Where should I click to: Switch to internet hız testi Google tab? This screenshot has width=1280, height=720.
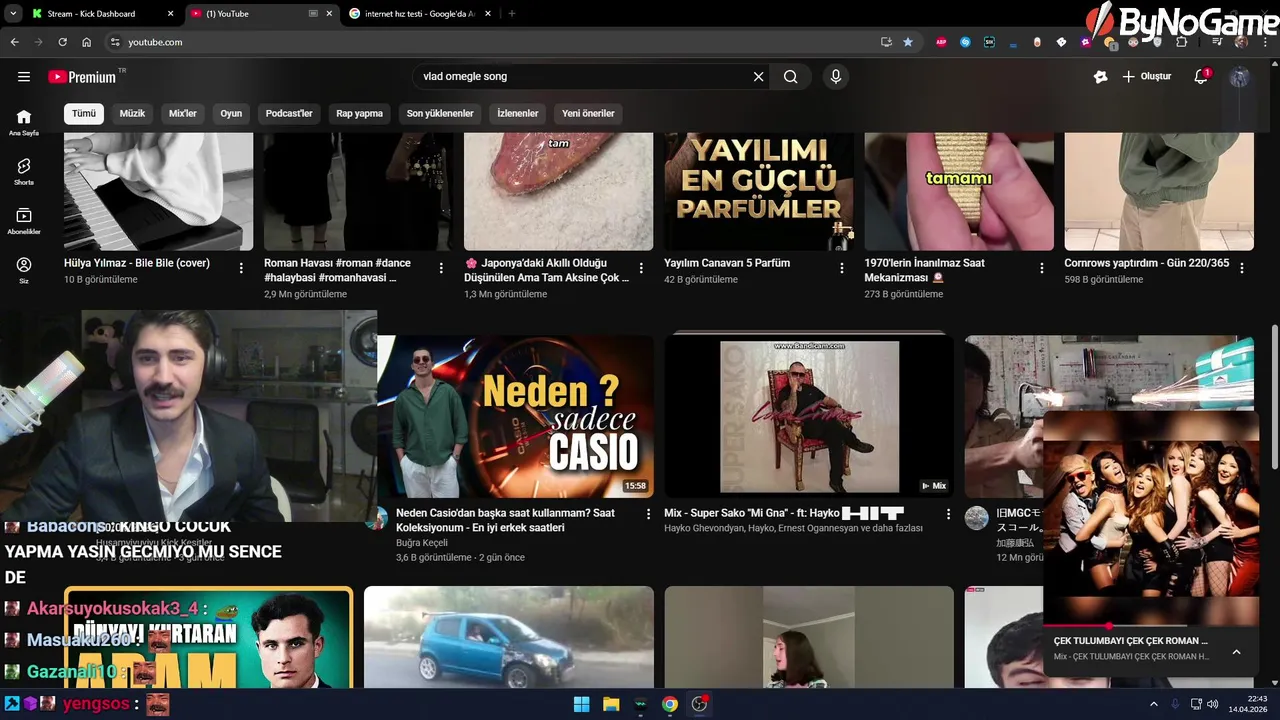(420, 14)
